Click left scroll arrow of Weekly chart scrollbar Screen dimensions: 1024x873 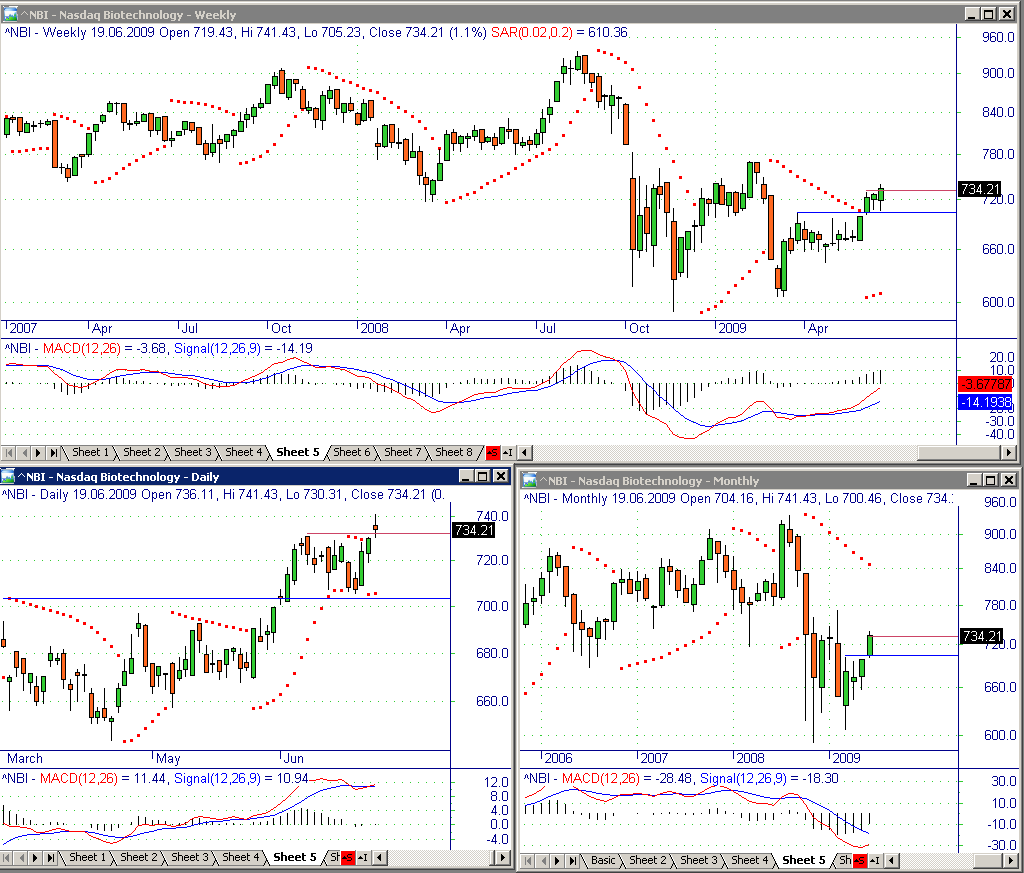point(524,452)
